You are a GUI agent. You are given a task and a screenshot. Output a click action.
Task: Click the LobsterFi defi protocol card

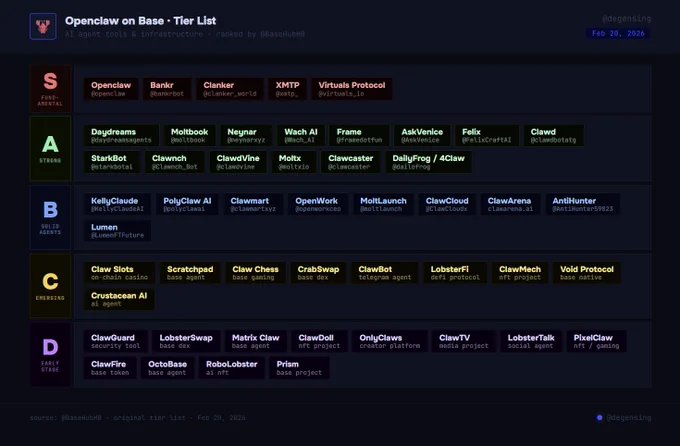[x=455, y=272]
